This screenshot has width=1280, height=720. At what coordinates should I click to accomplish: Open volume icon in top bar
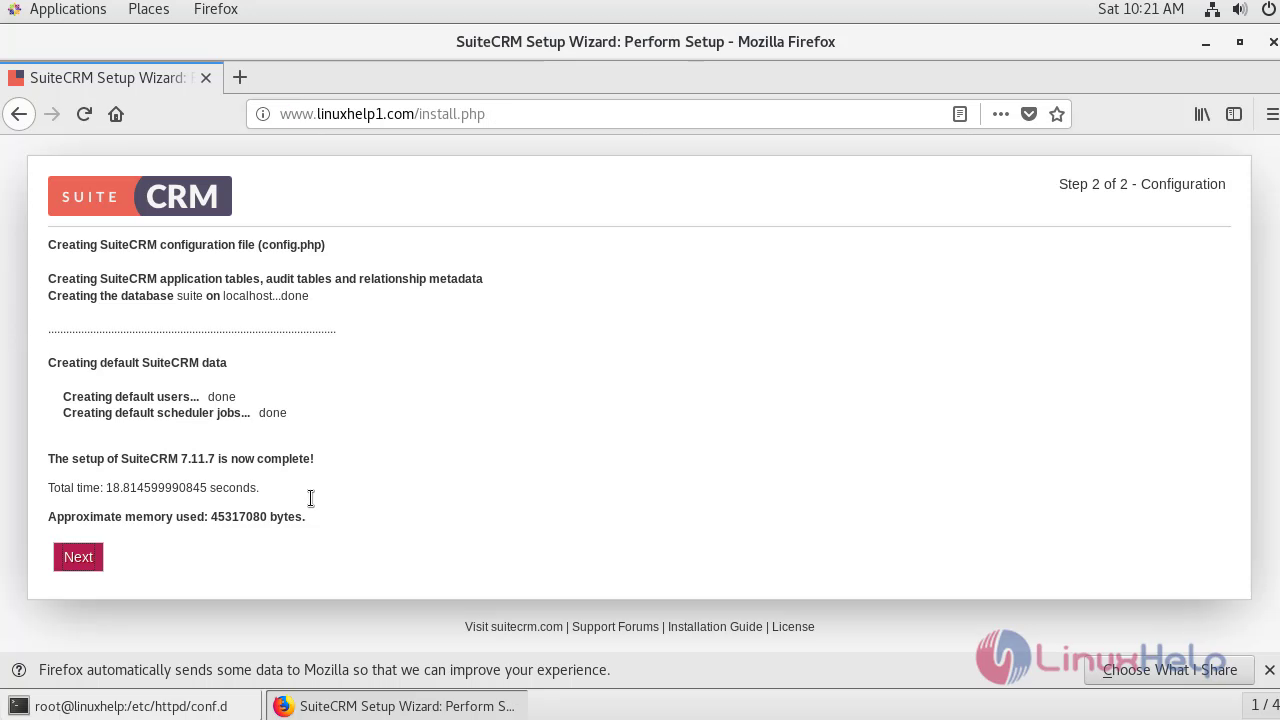[1240, 9]
